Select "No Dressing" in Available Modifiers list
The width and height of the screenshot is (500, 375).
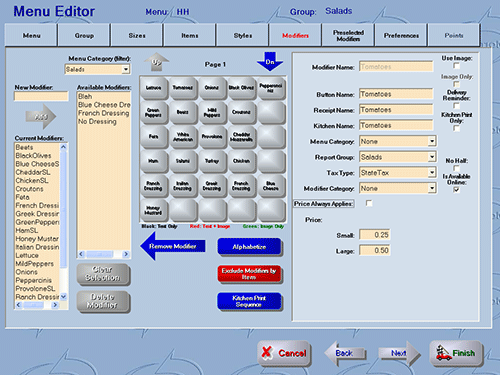coord(97,121)
